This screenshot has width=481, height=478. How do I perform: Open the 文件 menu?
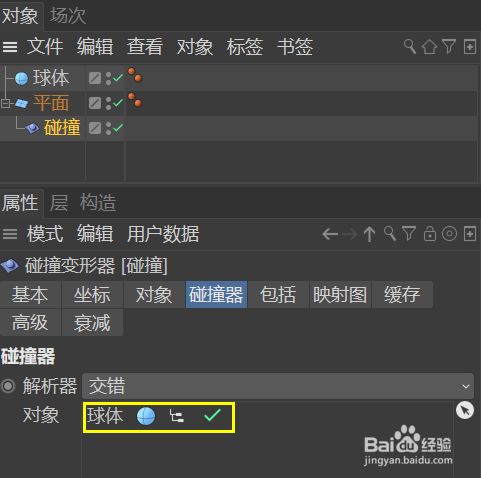(x=45, y=47)
